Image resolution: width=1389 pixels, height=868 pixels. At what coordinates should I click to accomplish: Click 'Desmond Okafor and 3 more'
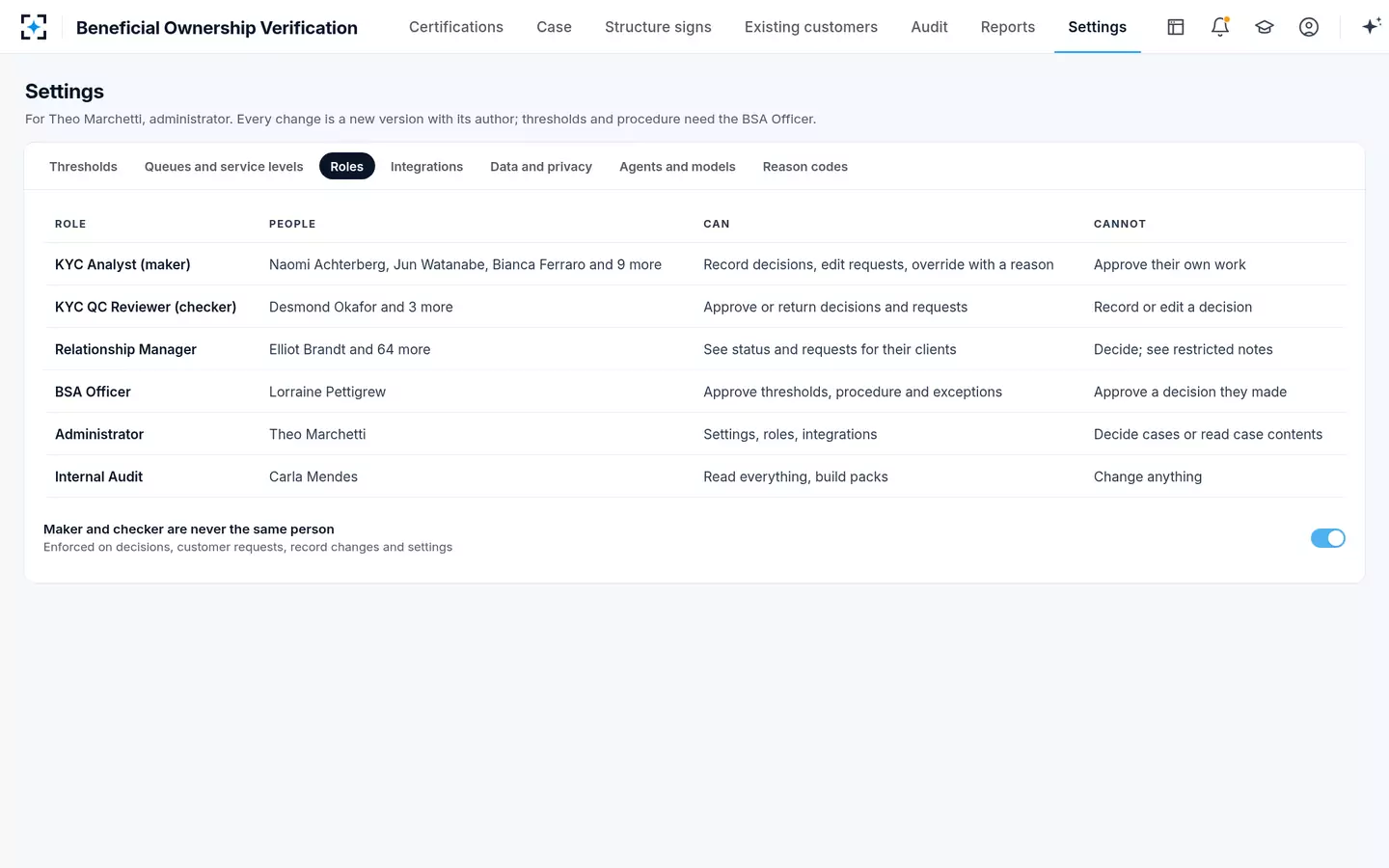[361, 307]
